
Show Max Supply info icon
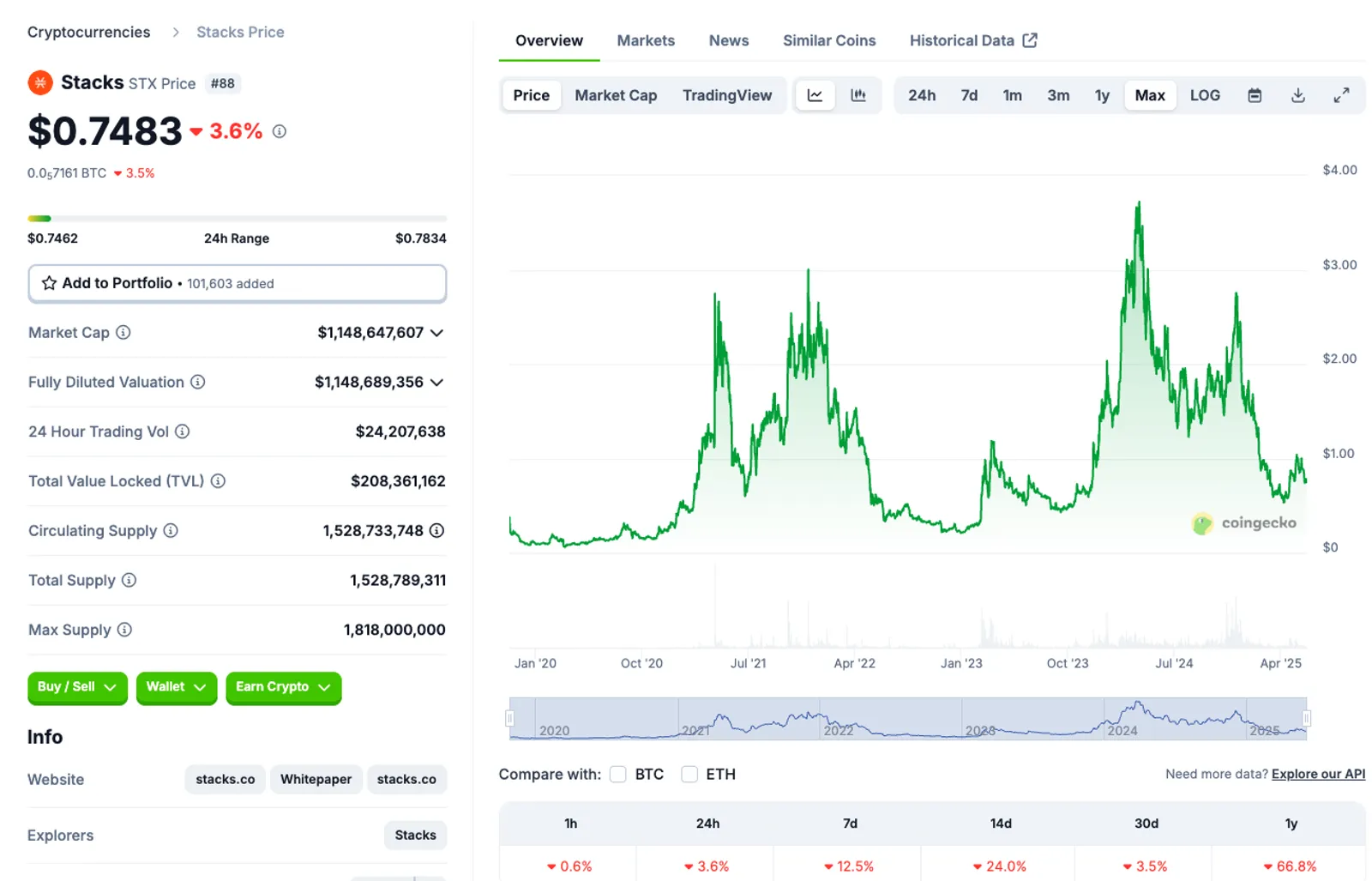(x=125, y=630)
